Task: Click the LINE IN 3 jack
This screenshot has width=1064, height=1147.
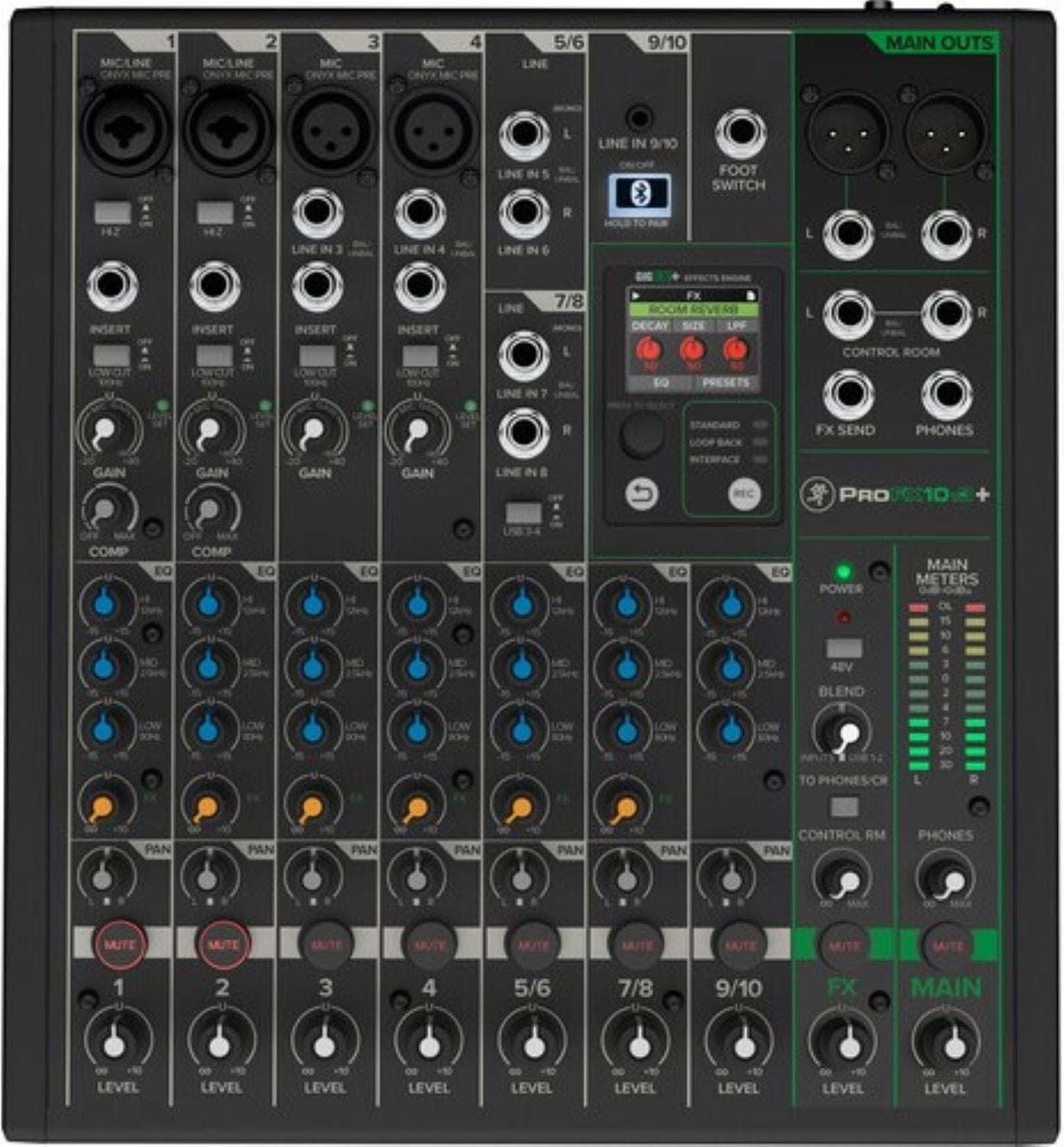Action: click(x=318, y=213)
